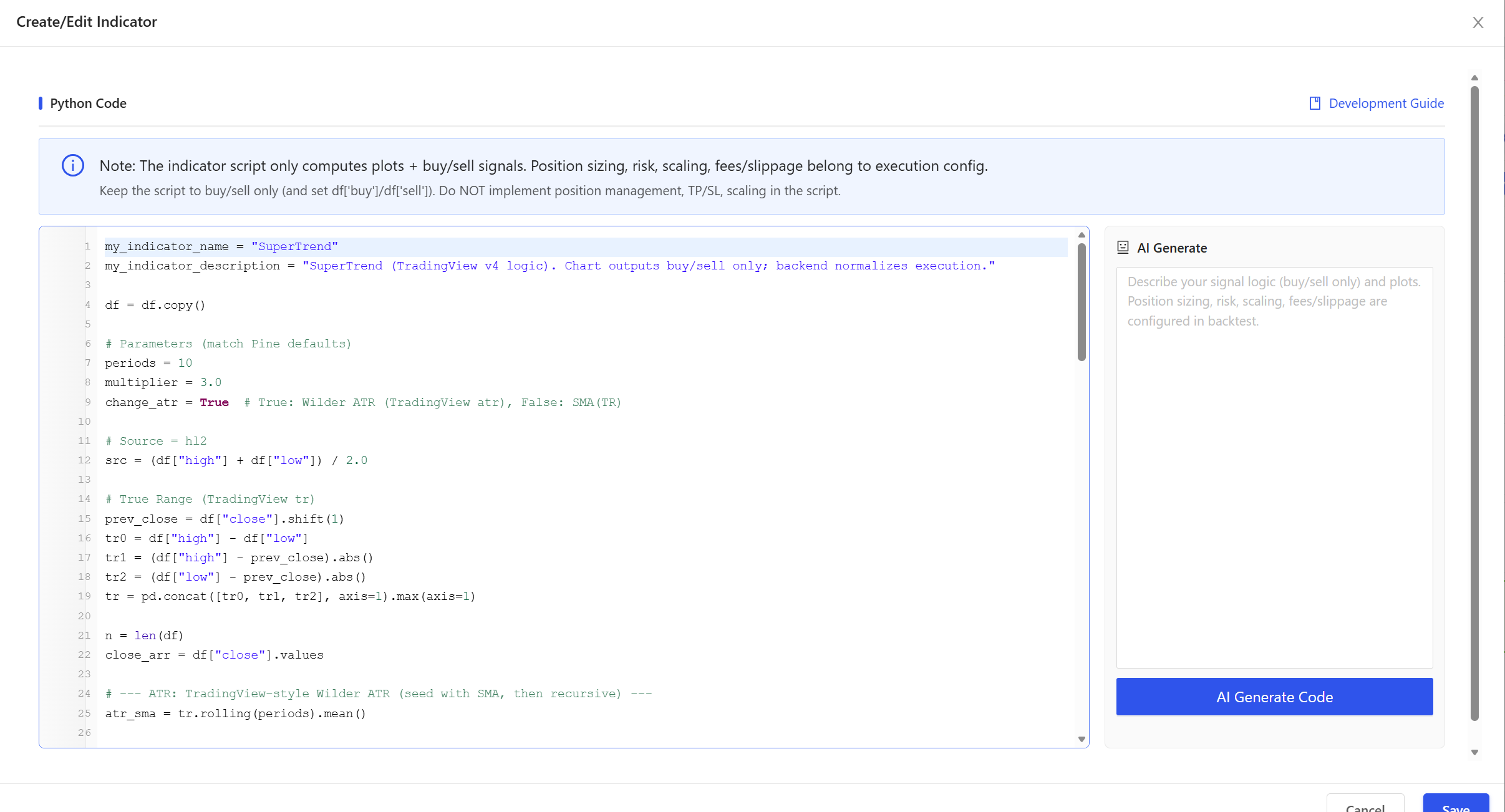Click line number 12 in the editor gutter

point(85,460)
